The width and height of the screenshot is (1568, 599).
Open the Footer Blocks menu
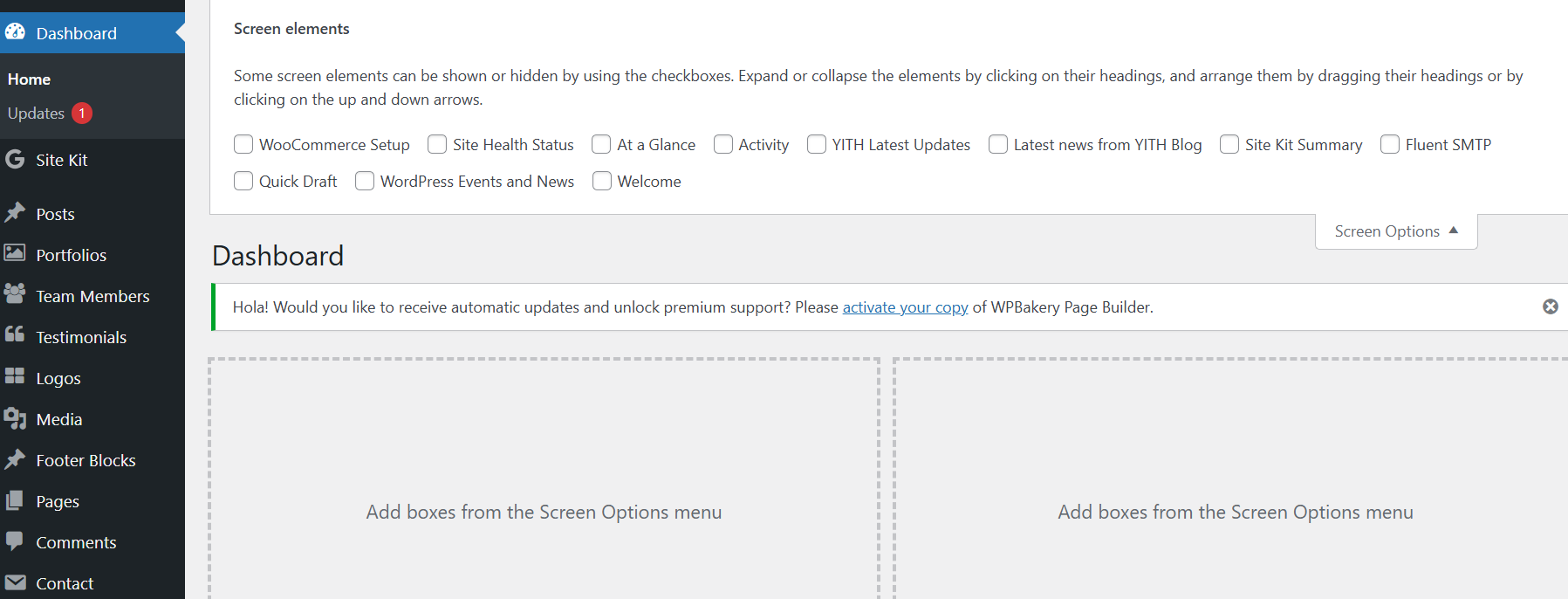(86, 460)
